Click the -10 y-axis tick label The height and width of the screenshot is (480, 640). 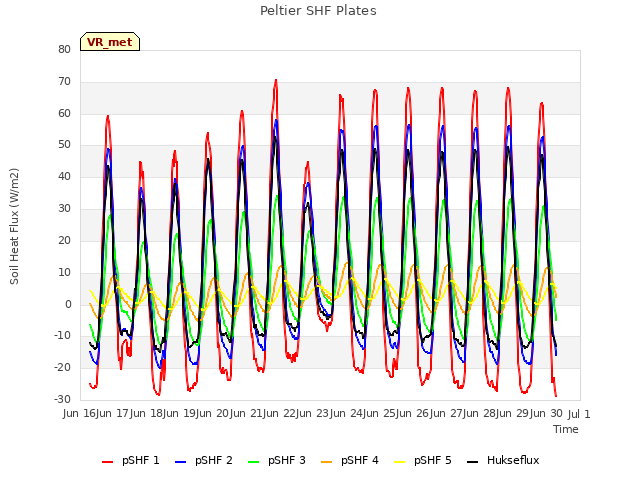pyautogui.click(x=62, y=336)
